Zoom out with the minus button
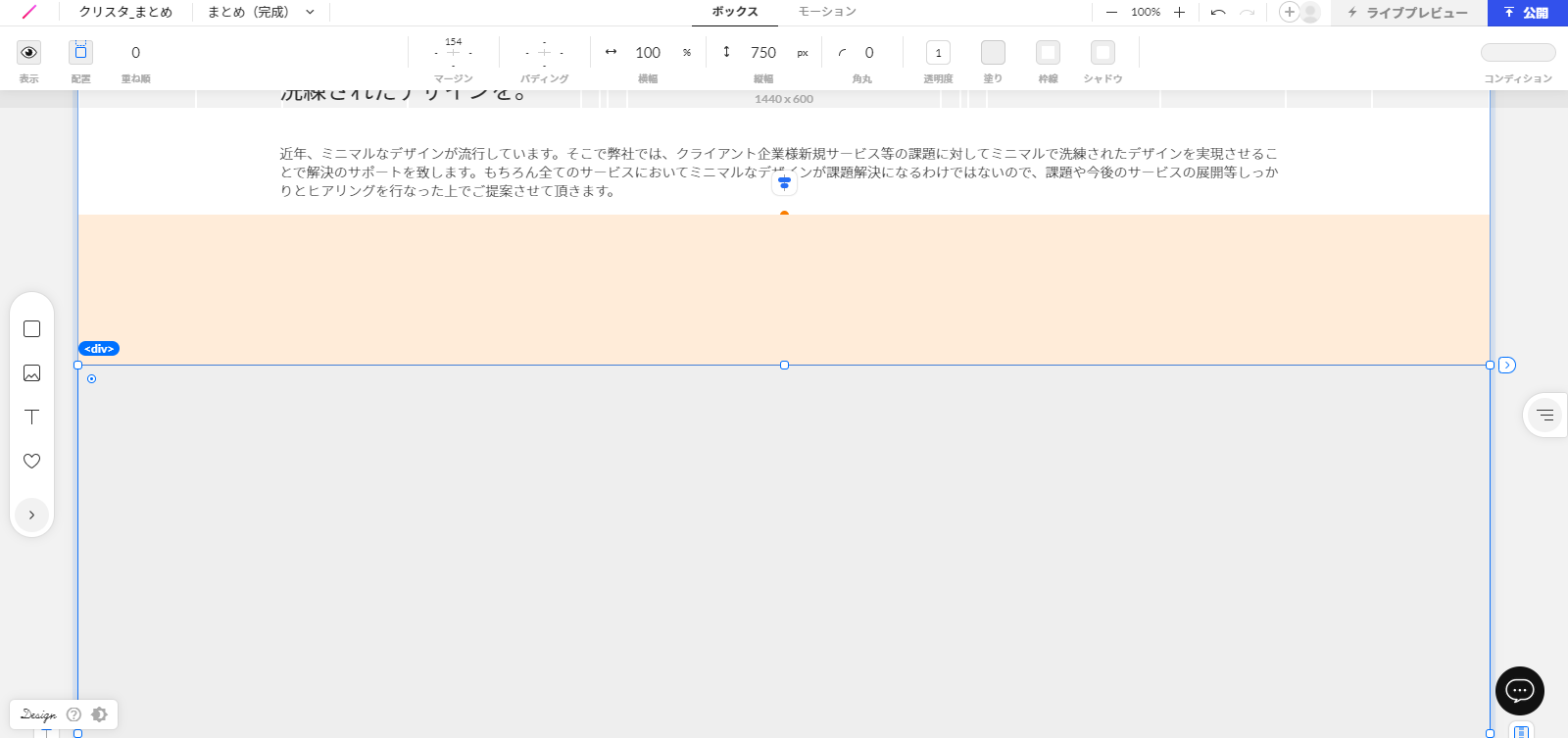 tap(1111, 12)
